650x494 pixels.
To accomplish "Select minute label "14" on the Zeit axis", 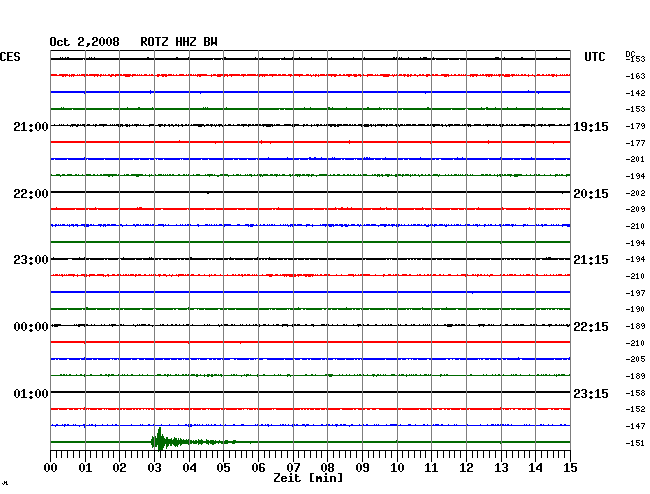I will [x=535, y=468].
